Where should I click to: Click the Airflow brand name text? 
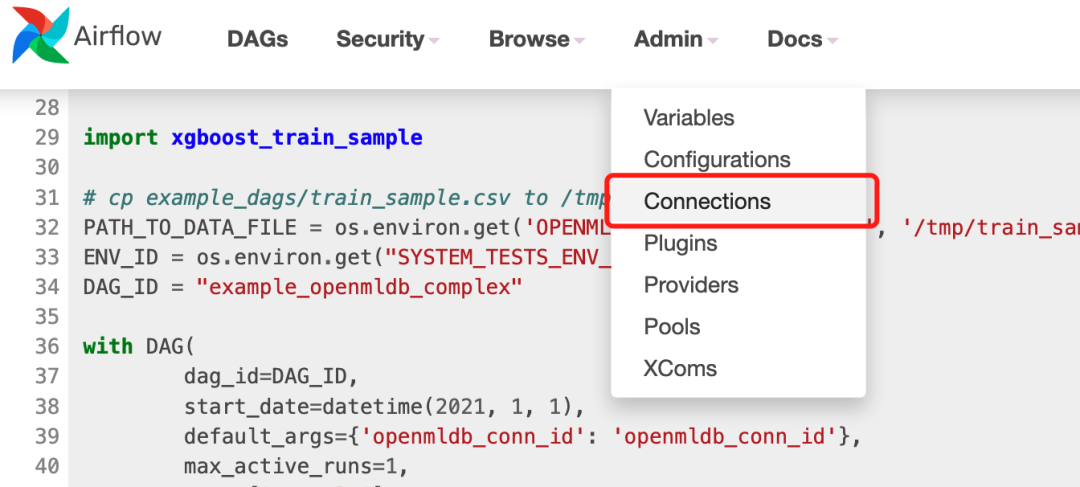click(118, 37)
